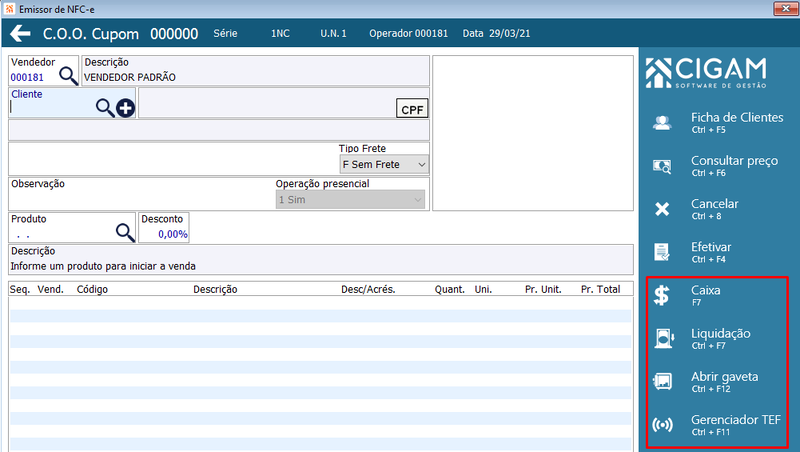Click the 'Vend.' column header
The height and width of the screenshot is (452, 800).
pos(51,289)
